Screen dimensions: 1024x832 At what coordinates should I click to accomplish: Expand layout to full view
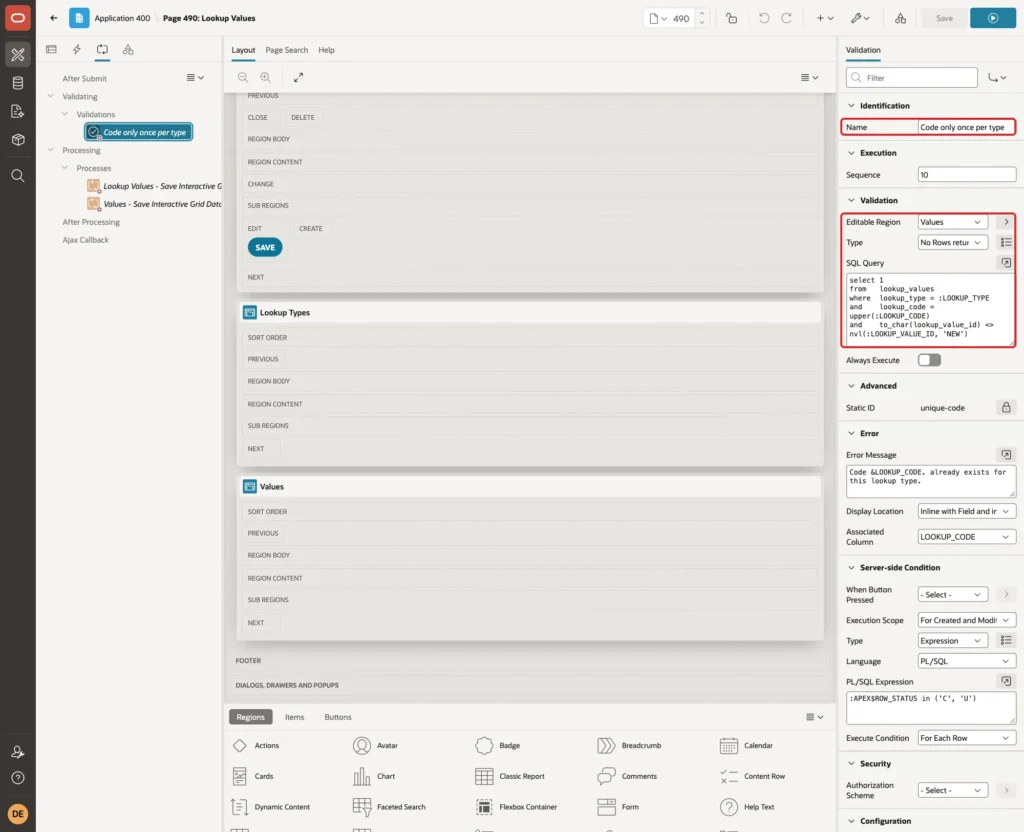click(x=298, y=77)
